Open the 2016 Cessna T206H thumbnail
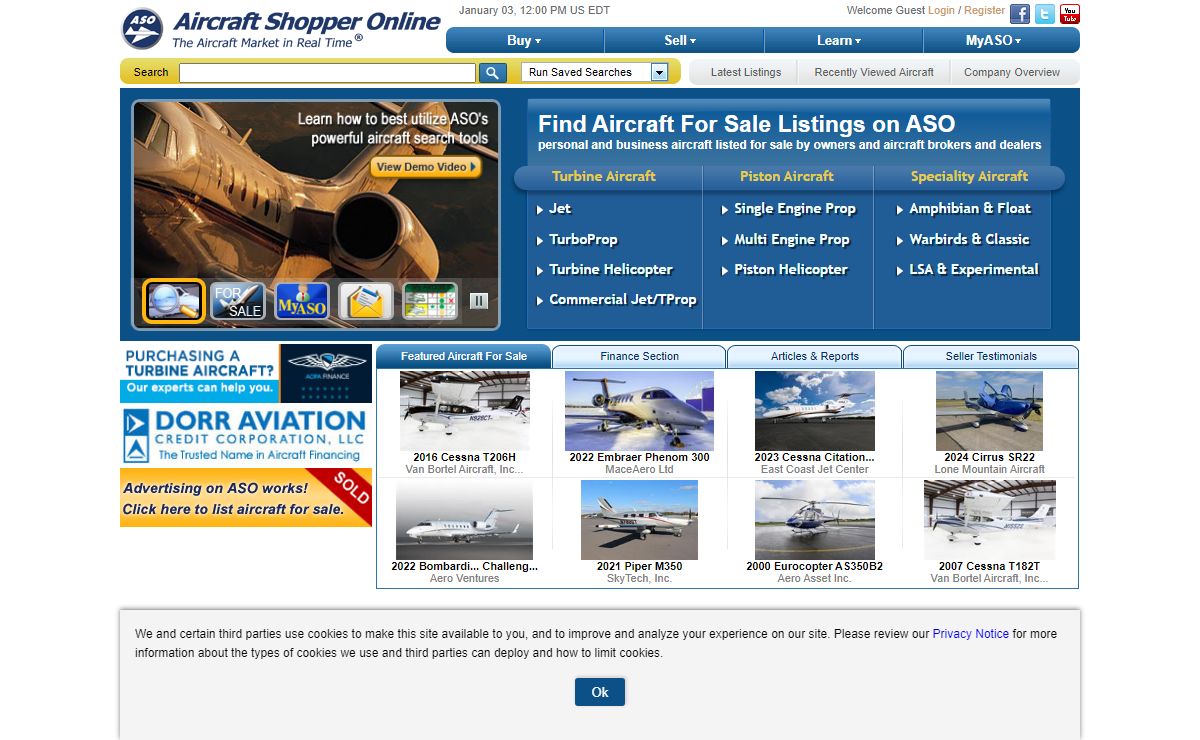The width and height of the screenshot is (1200, 740). coord(464,411)
